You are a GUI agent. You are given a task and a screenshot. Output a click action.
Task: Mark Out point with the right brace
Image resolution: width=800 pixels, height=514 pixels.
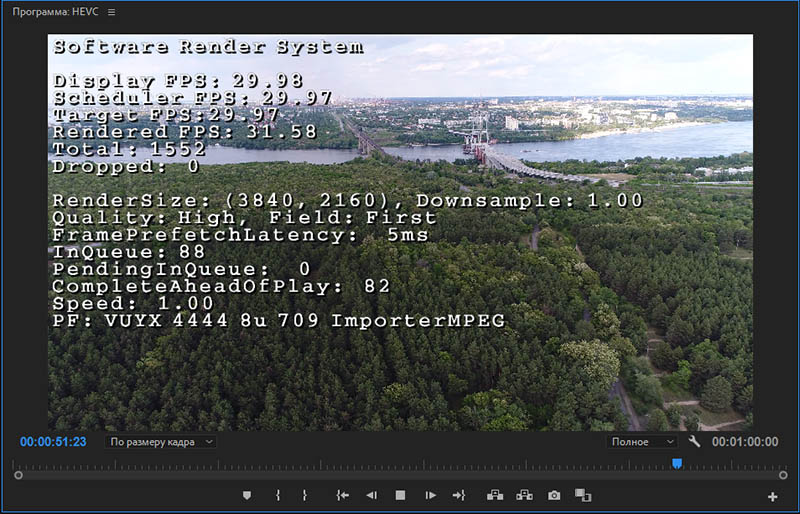(305, 495)
